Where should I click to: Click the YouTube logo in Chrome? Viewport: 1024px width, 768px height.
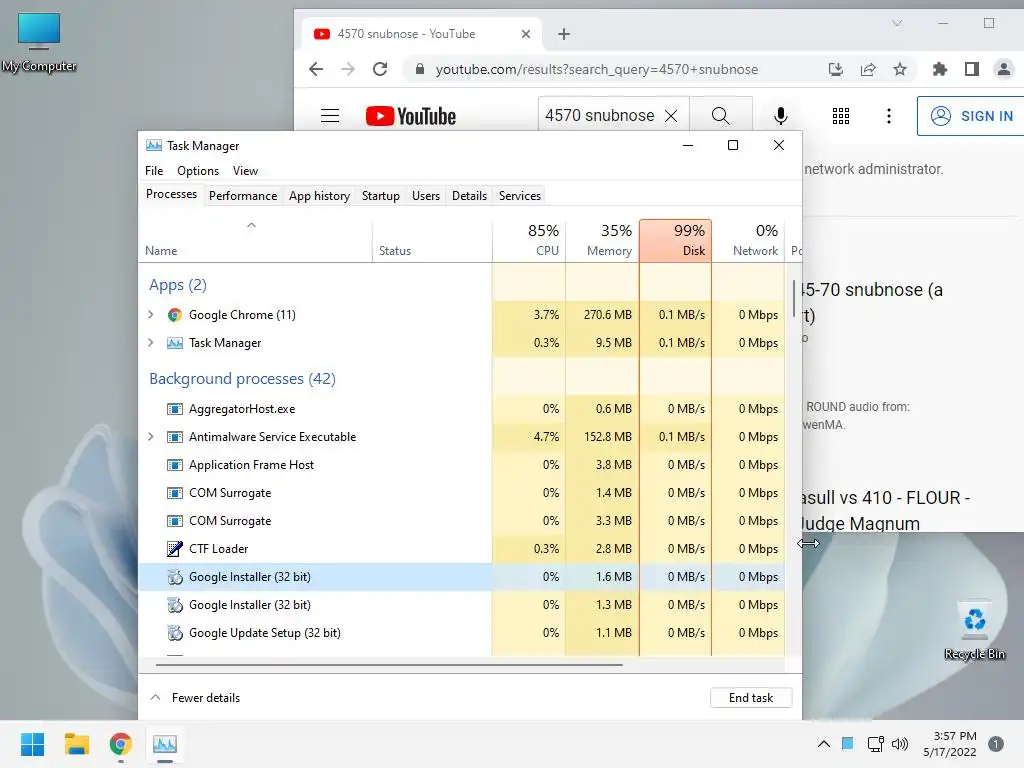click(x=411, y=116)
